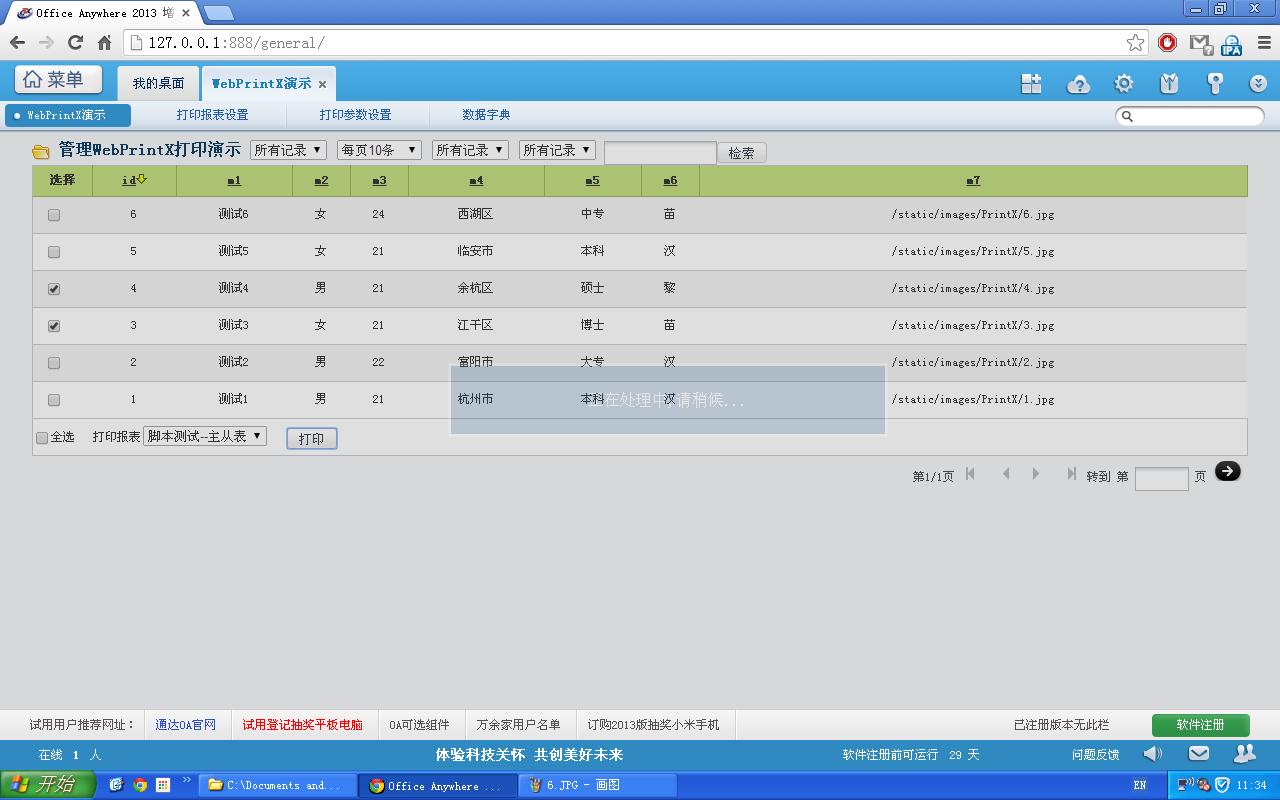
Task: Go to the first page icon
Action: 970,474
